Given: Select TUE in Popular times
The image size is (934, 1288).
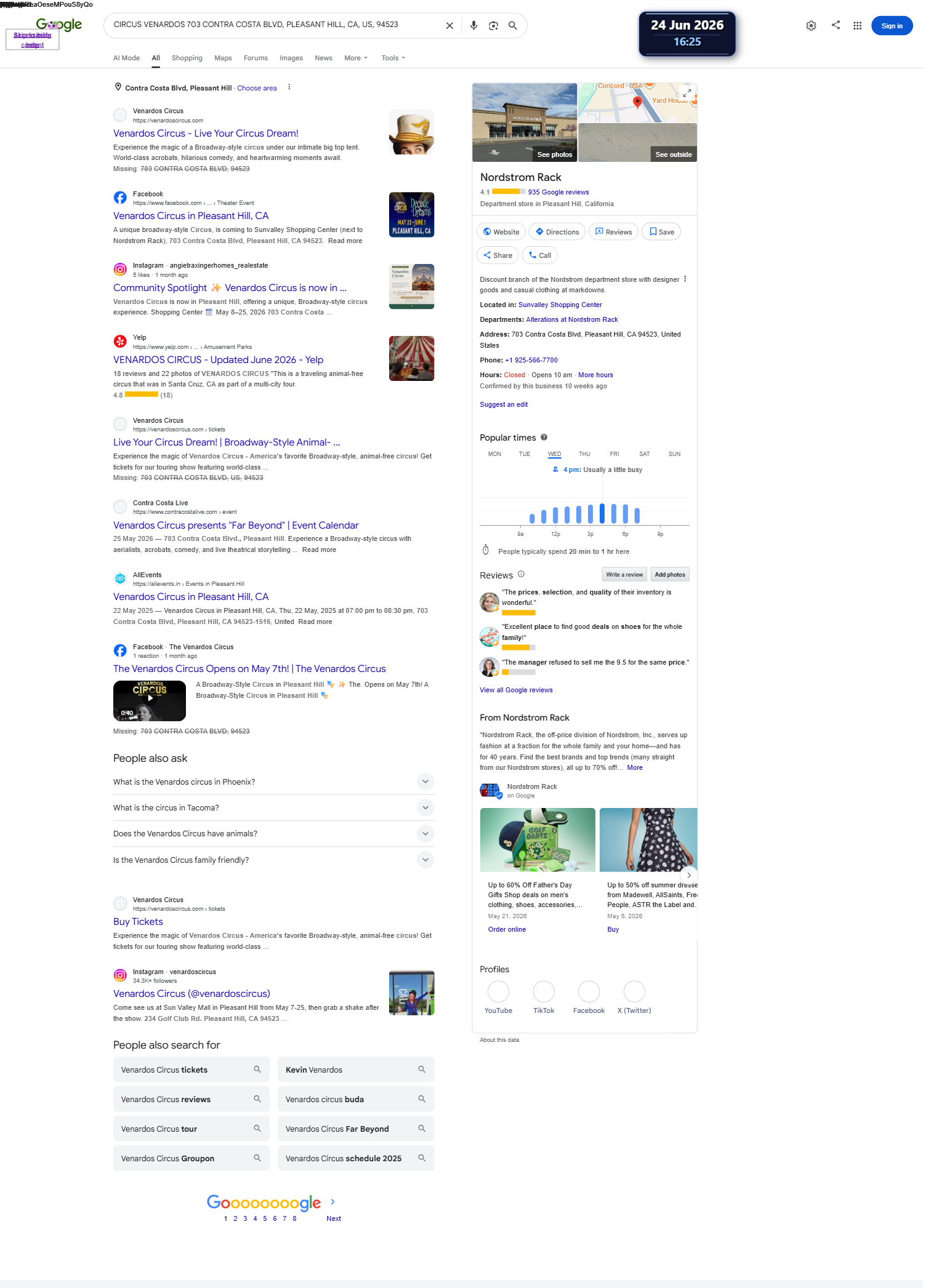Looking at the screenshot, I should click(525, 454).
